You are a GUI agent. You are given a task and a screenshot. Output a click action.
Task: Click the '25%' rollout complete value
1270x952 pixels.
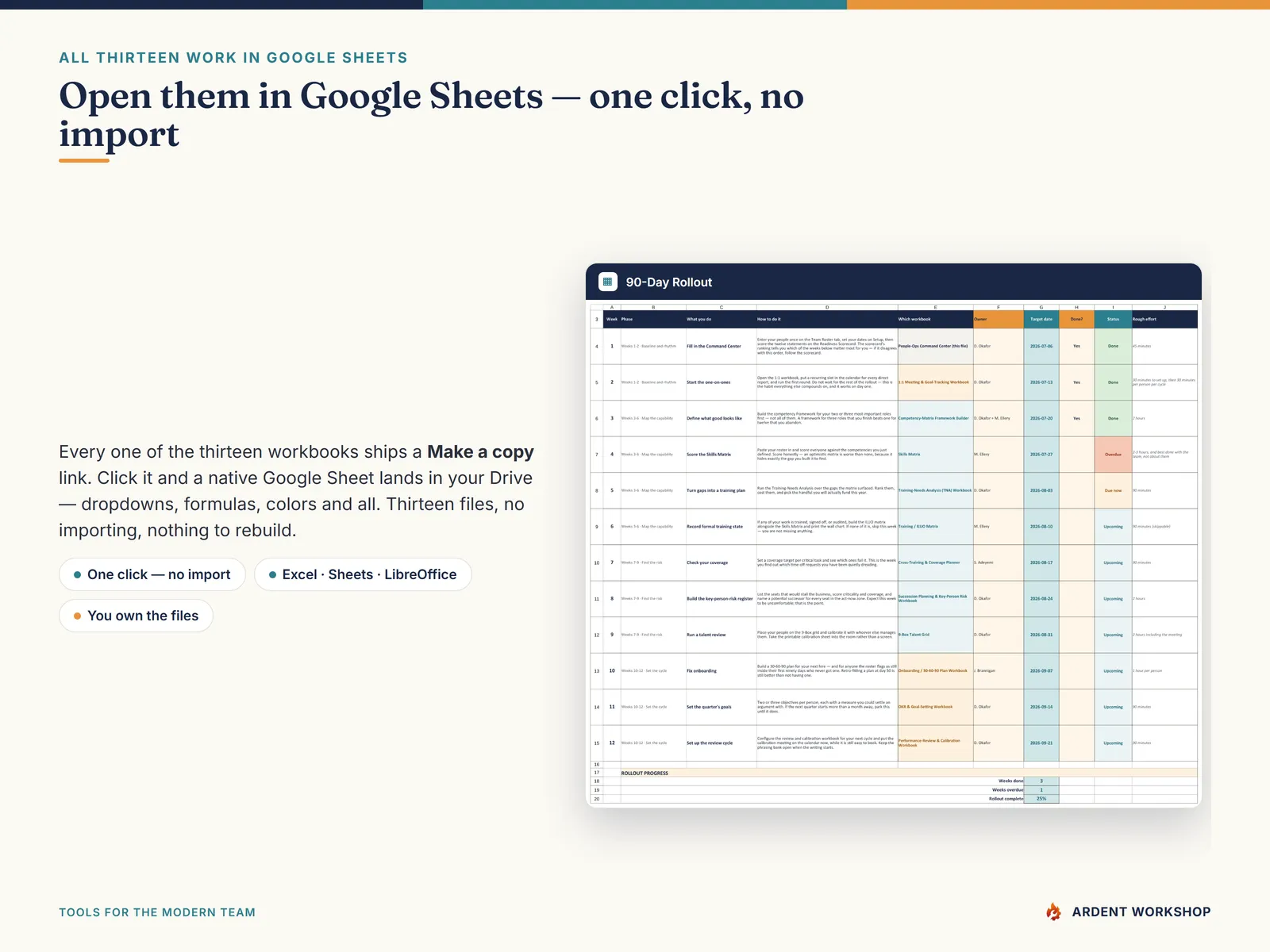1041,799
